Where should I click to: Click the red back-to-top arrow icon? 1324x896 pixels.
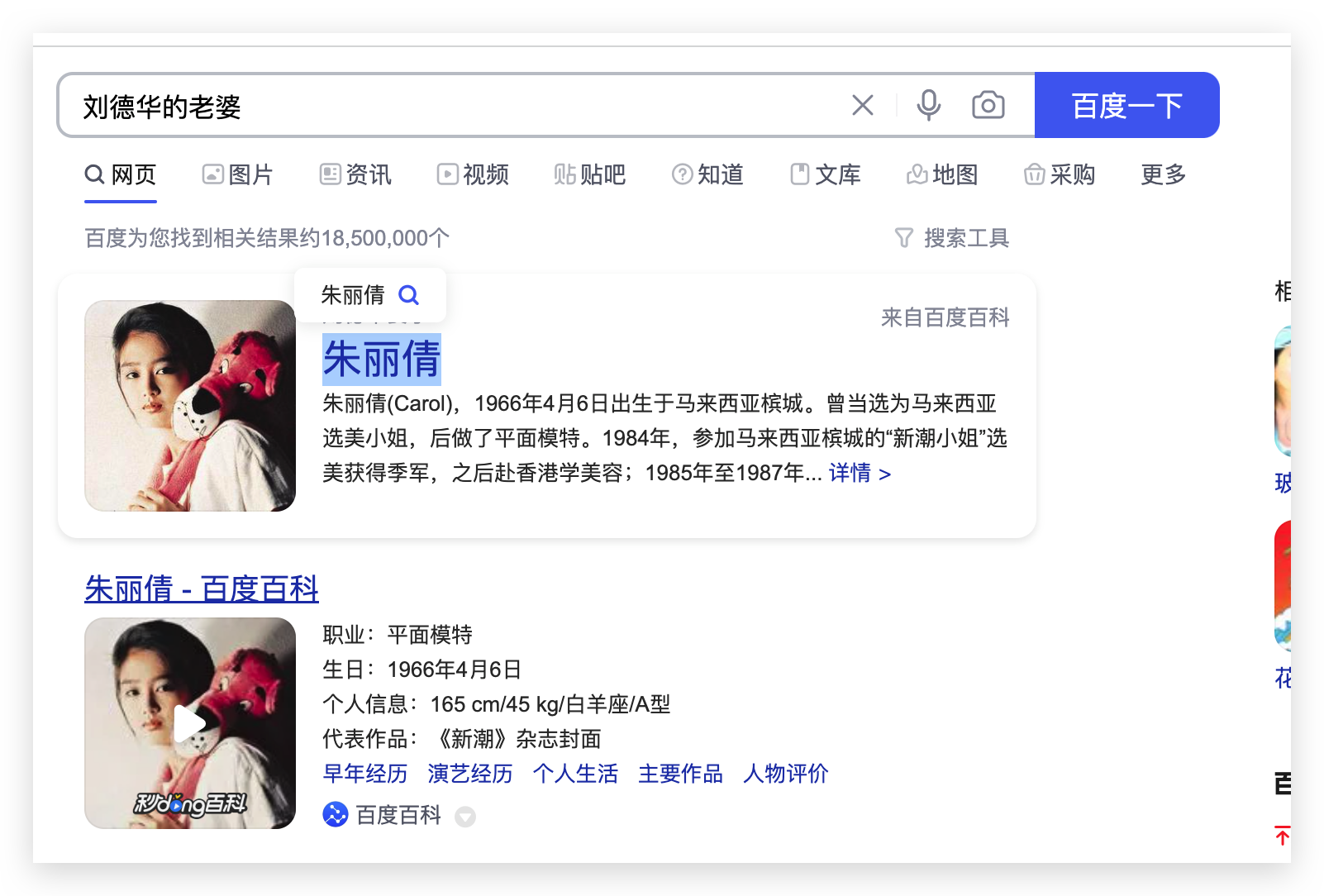pos(1282,836)
